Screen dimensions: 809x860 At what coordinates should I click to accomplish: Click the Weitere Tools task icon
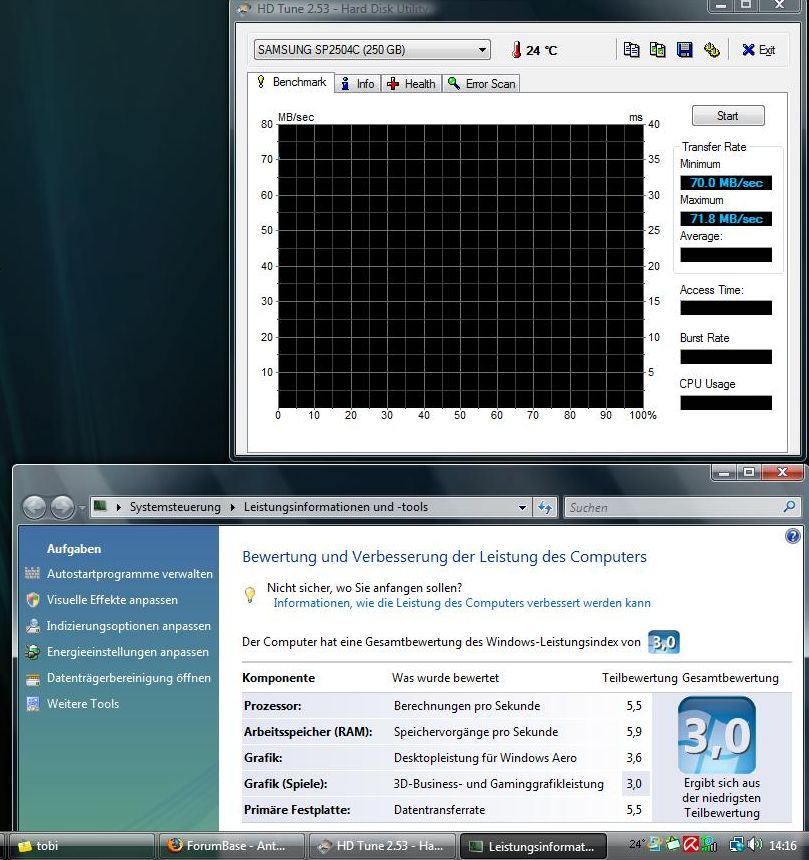(x=33, y=704)
